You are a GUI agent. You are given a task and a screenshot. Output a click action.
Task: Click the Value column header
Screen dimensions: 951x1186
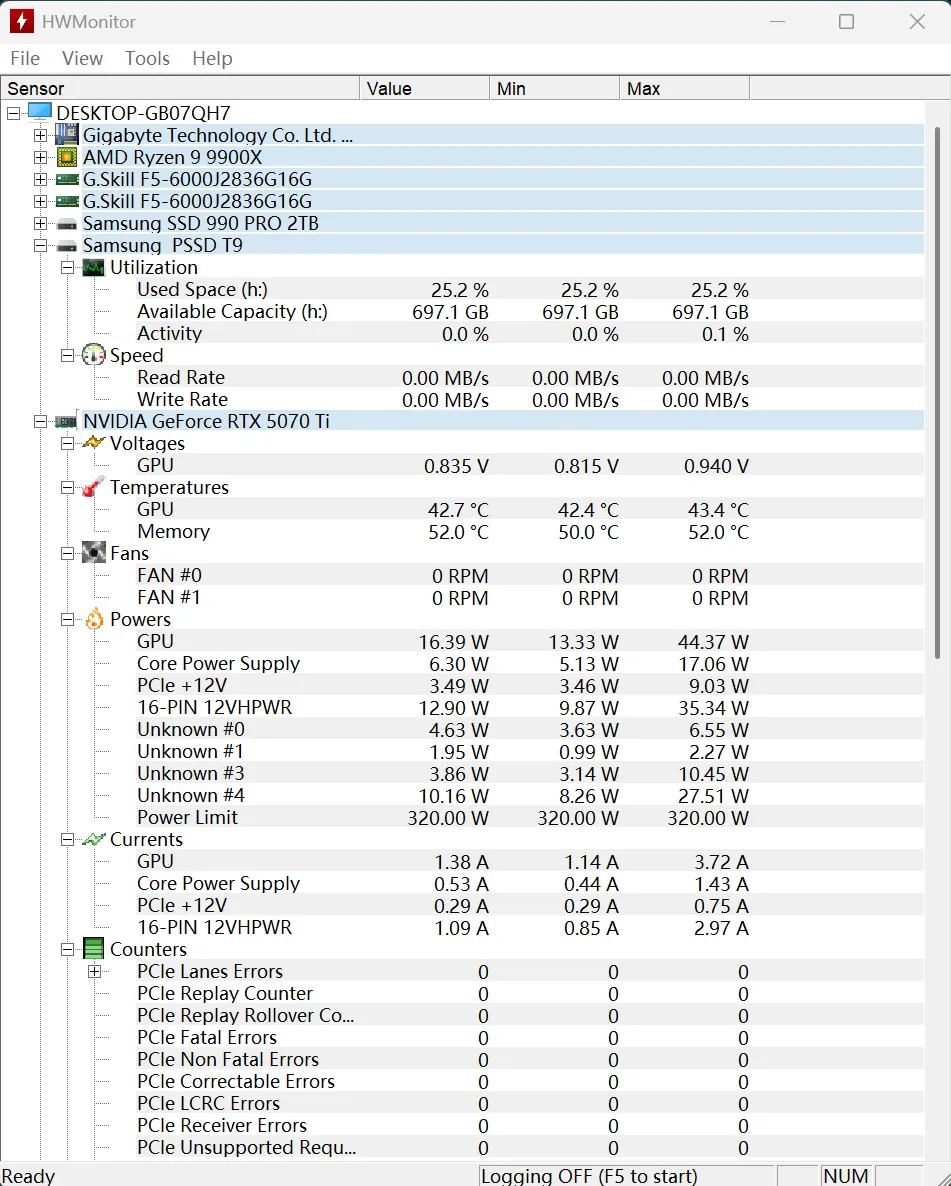point(424,88)
